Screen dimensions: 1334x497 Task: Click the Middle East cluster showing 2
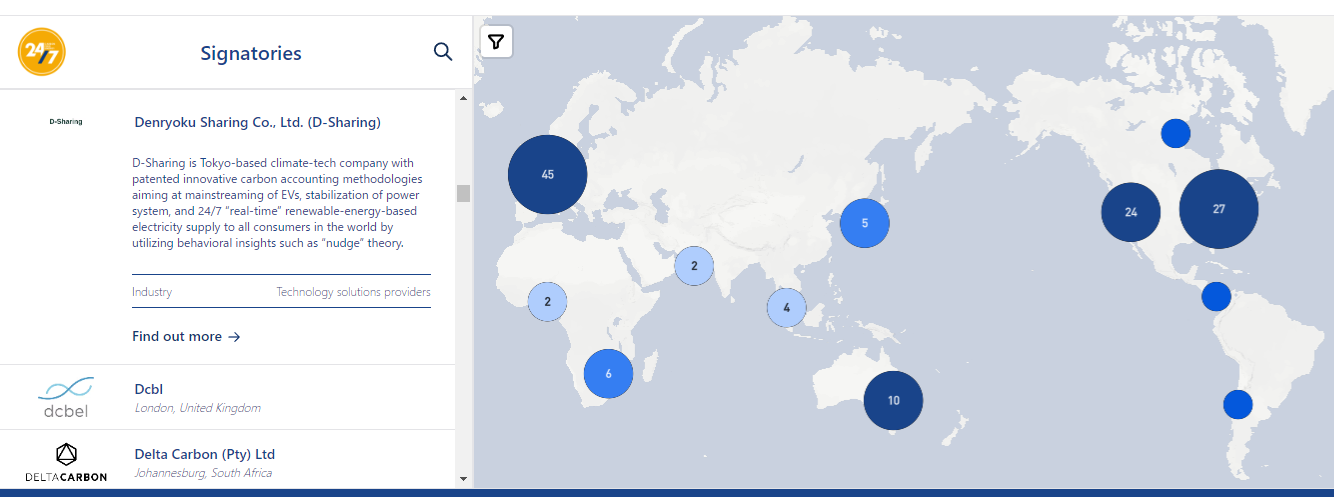[x=694, y=266]
